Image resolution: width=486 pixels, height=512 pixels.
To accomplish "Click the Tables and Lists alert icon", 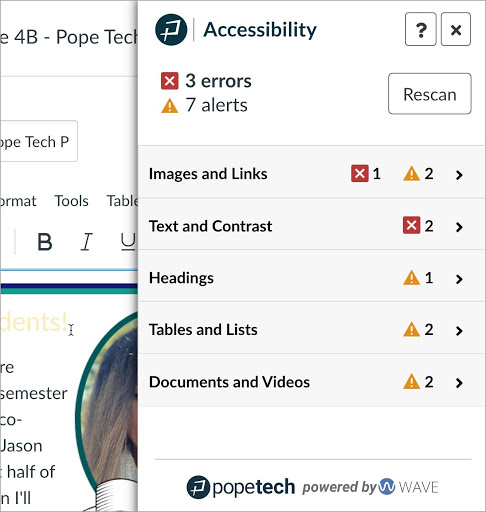I will click(x=411, y=330).
